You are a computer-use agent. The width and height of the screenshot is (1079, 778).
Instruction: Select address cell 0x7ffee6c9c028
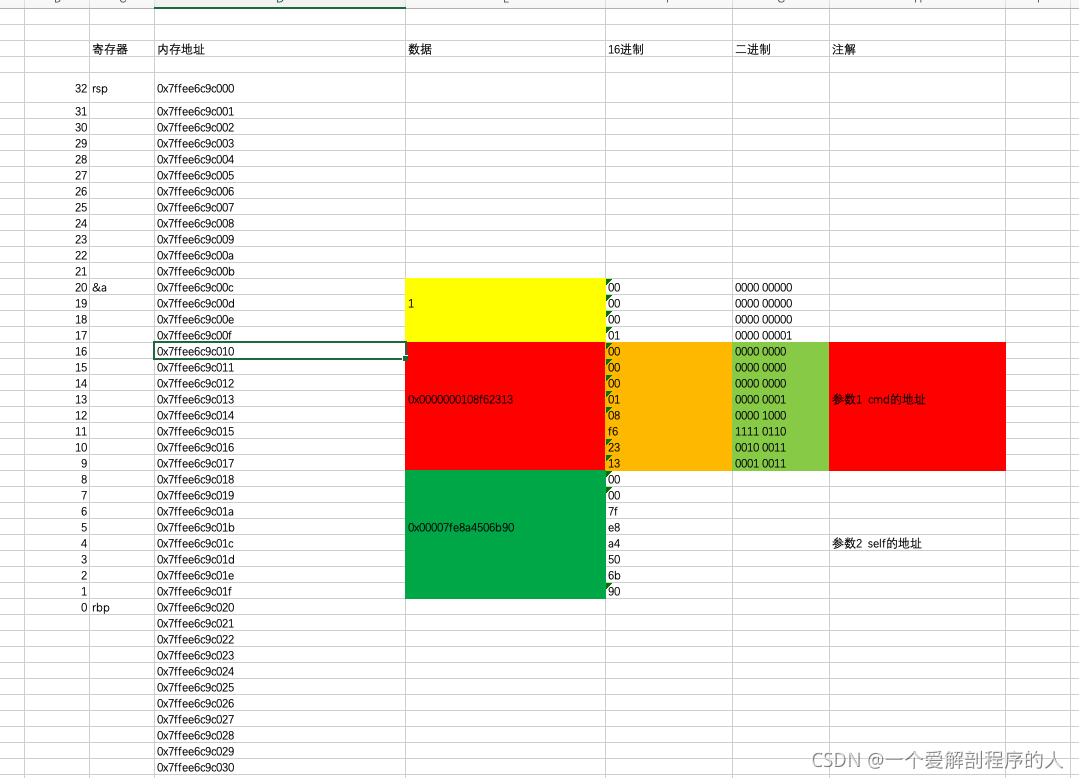tap(280, 735)
